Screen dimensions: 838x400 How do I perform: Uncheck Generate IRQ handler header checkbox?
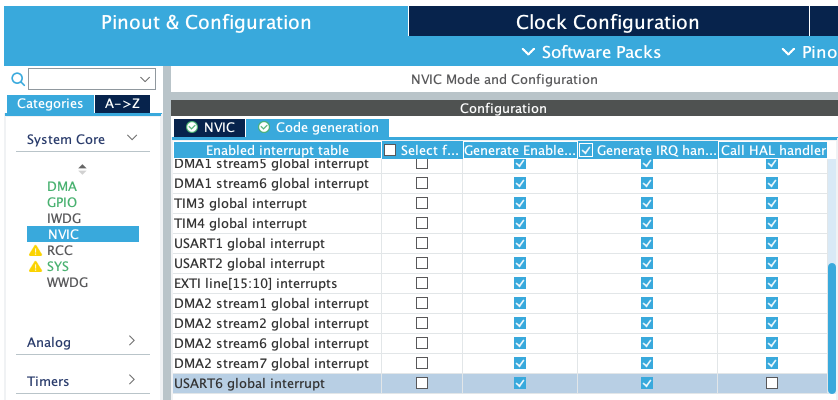587,150
